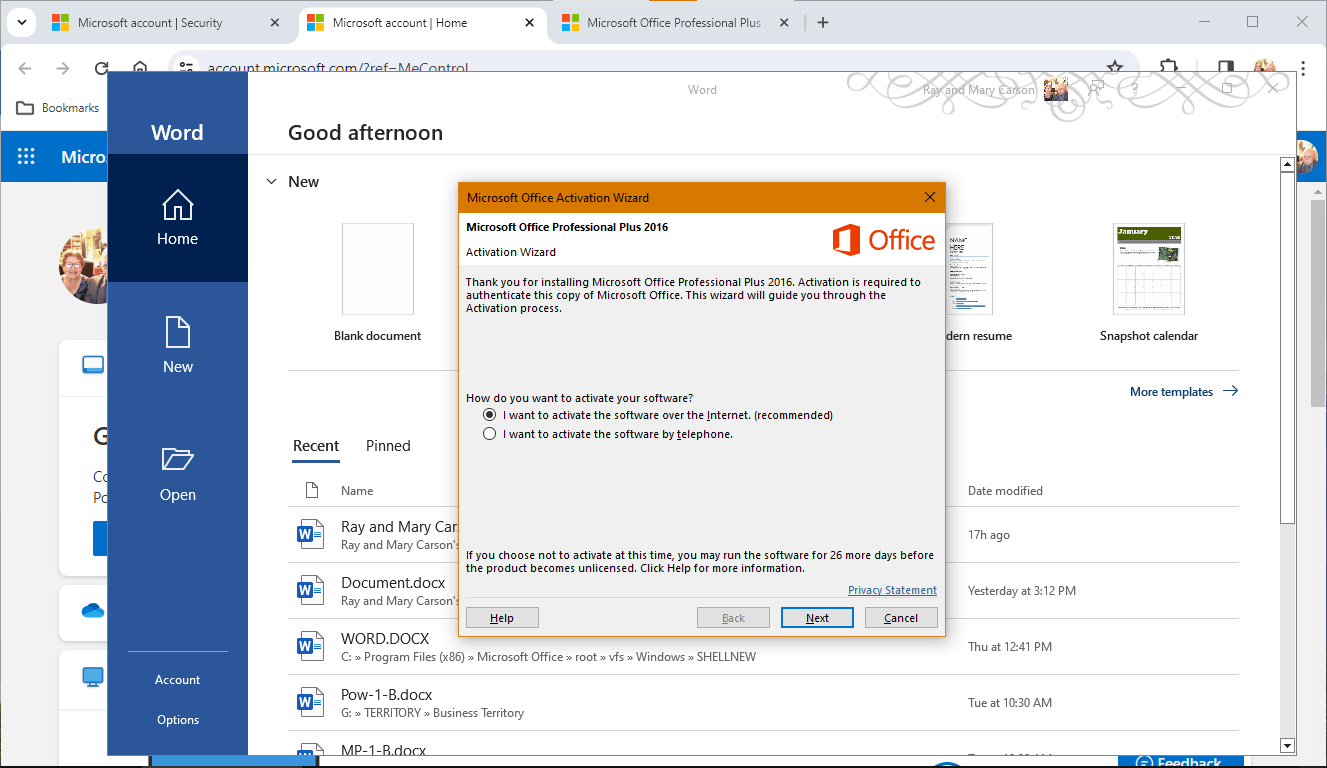Screen dimensions: 1327x768
Task: Open Pow-1-B.docx document icon in recent list
Action: (310, 703)
